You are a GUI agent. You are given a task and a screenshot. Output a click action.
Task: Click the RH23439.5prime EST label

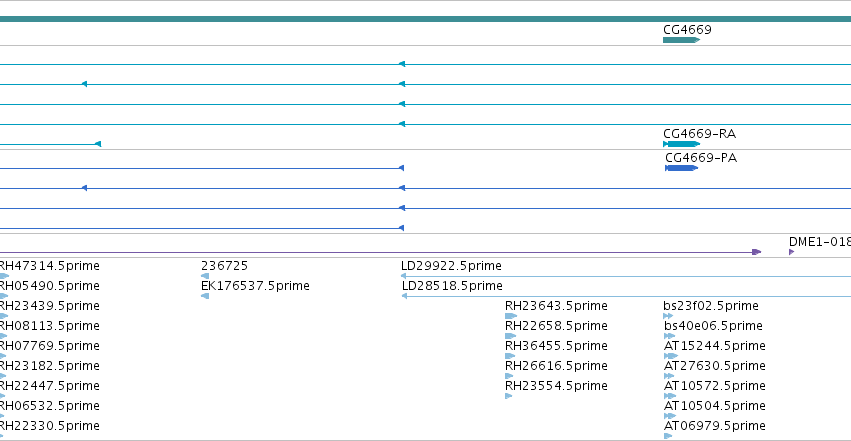(50, 306)
